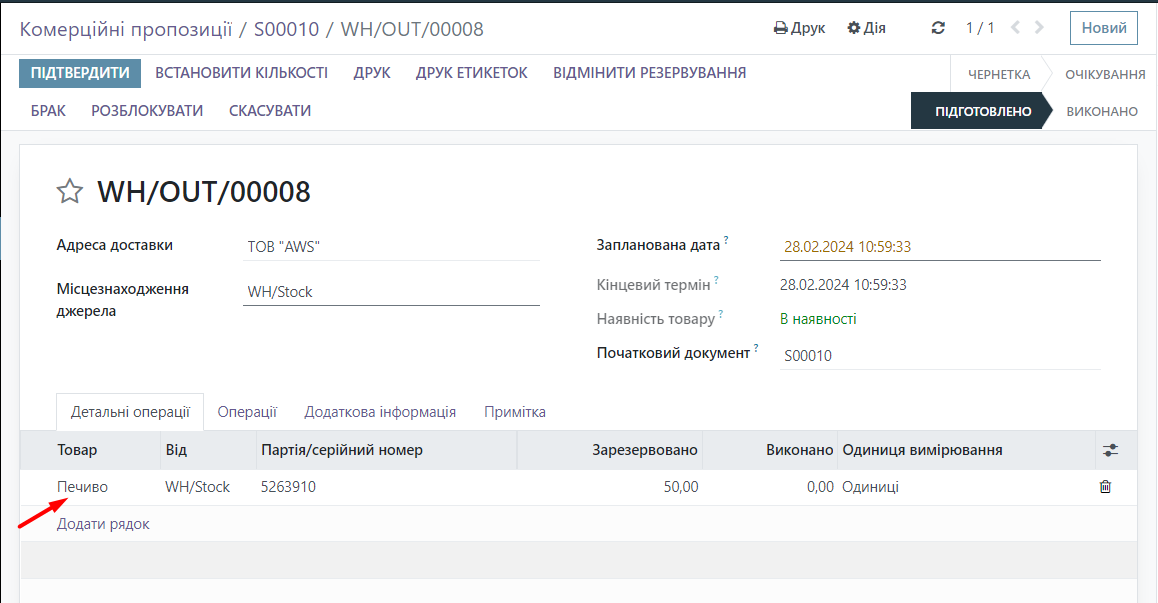The width and height of the screenshot is (1158, 603).
Task: Open the Примітка tab
Action: pyautogui.click(x=515, y=412)
